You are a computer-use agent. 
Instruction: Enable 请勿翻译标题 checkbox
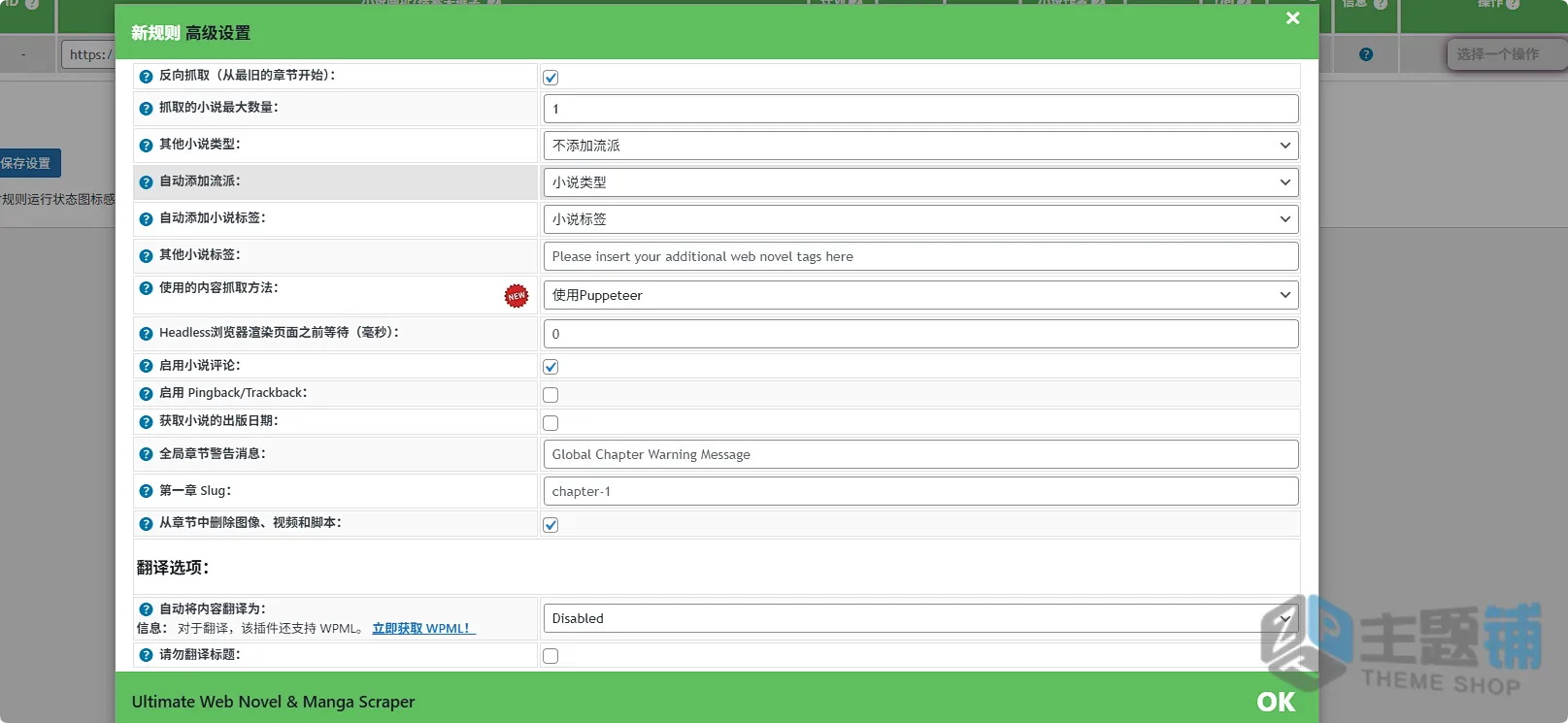550,656
